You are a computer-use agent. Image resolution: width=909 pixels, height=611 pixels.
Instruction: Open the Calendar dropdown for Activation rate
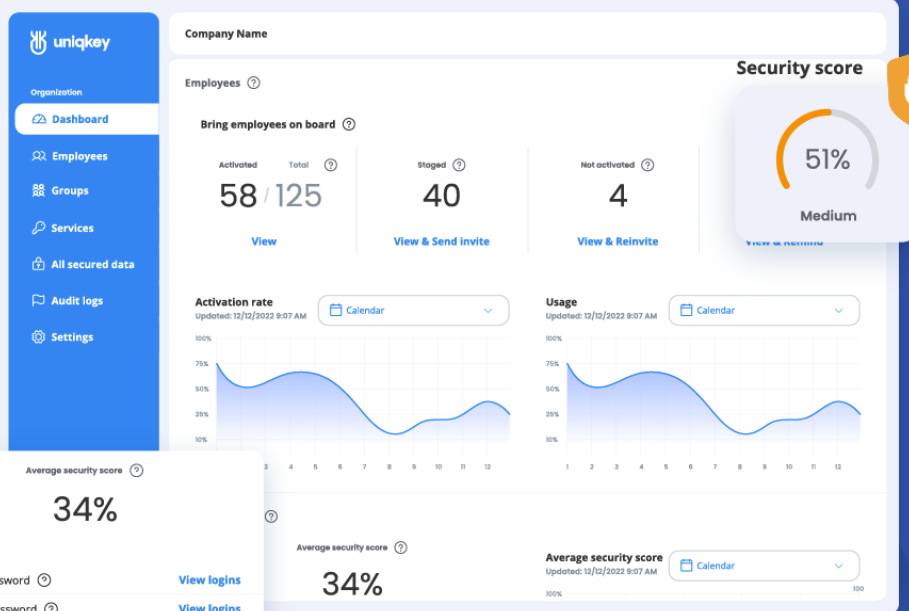[413, 310]
